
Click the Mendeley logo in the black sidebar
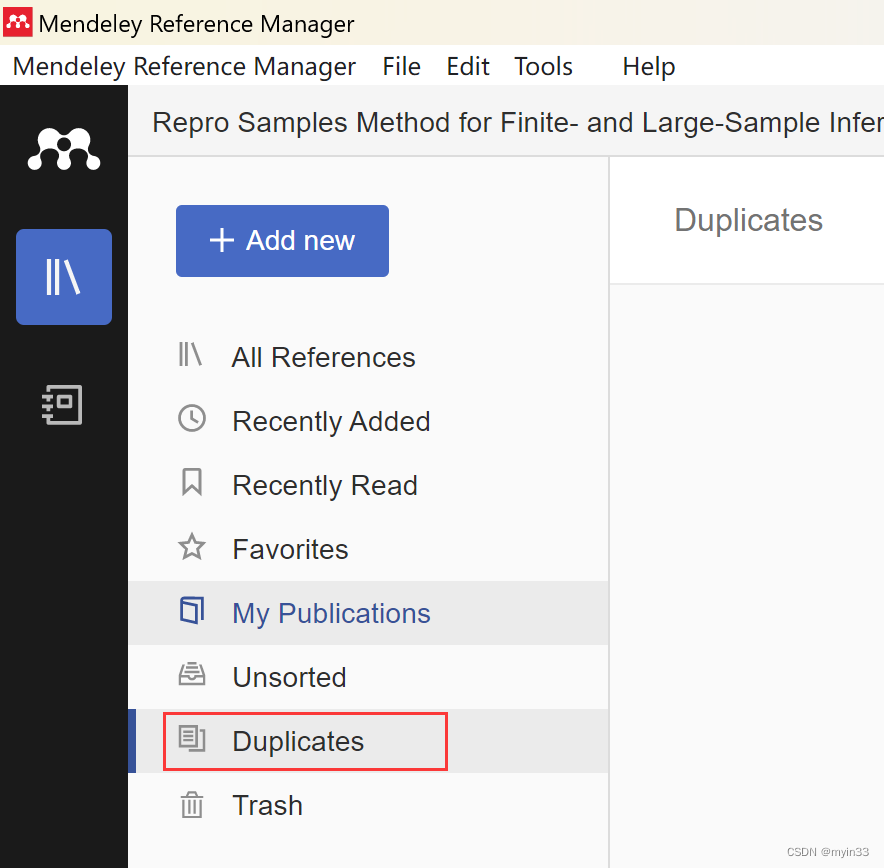(64, 149)
